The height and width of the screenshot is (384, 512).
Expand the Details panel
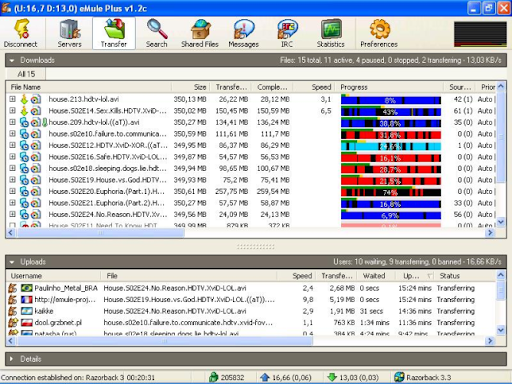tap(12, 359)
